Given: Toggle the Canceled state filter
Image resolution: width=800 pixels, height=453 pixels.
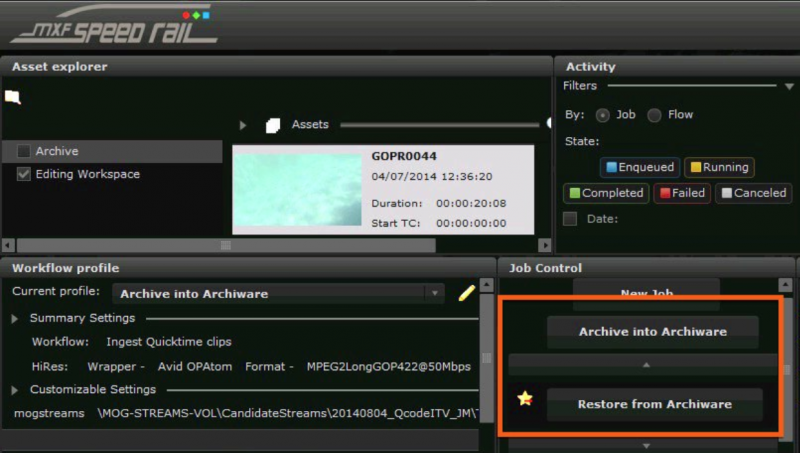Looking at the screenshot, I should pos(754,193).
